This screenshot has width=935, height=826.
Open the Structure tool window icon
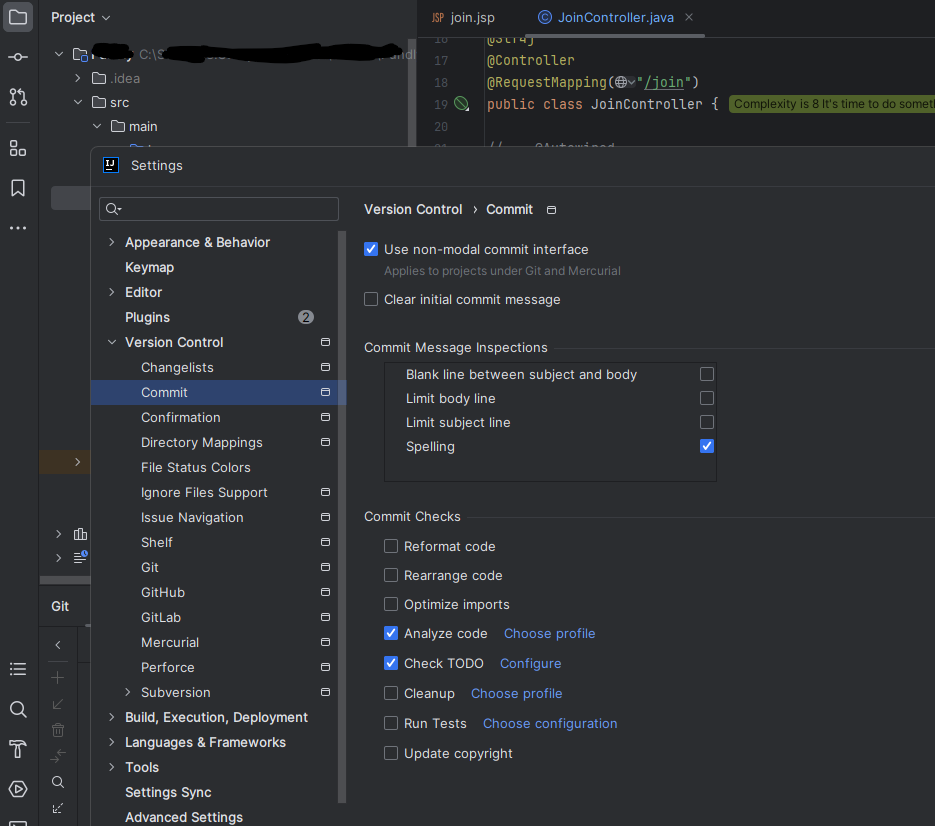pyautogui.click(x=18, y=148)
